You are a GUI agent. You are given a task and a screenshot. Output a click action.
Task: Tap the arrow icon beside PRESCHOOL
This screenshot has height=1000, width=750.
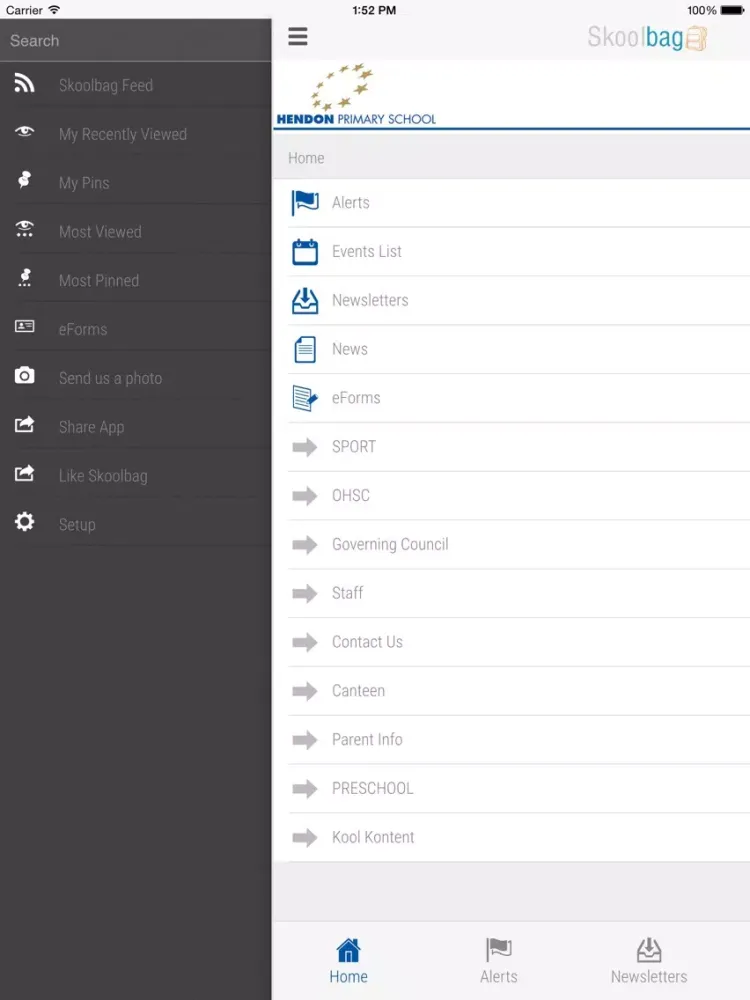pos(305,789)
